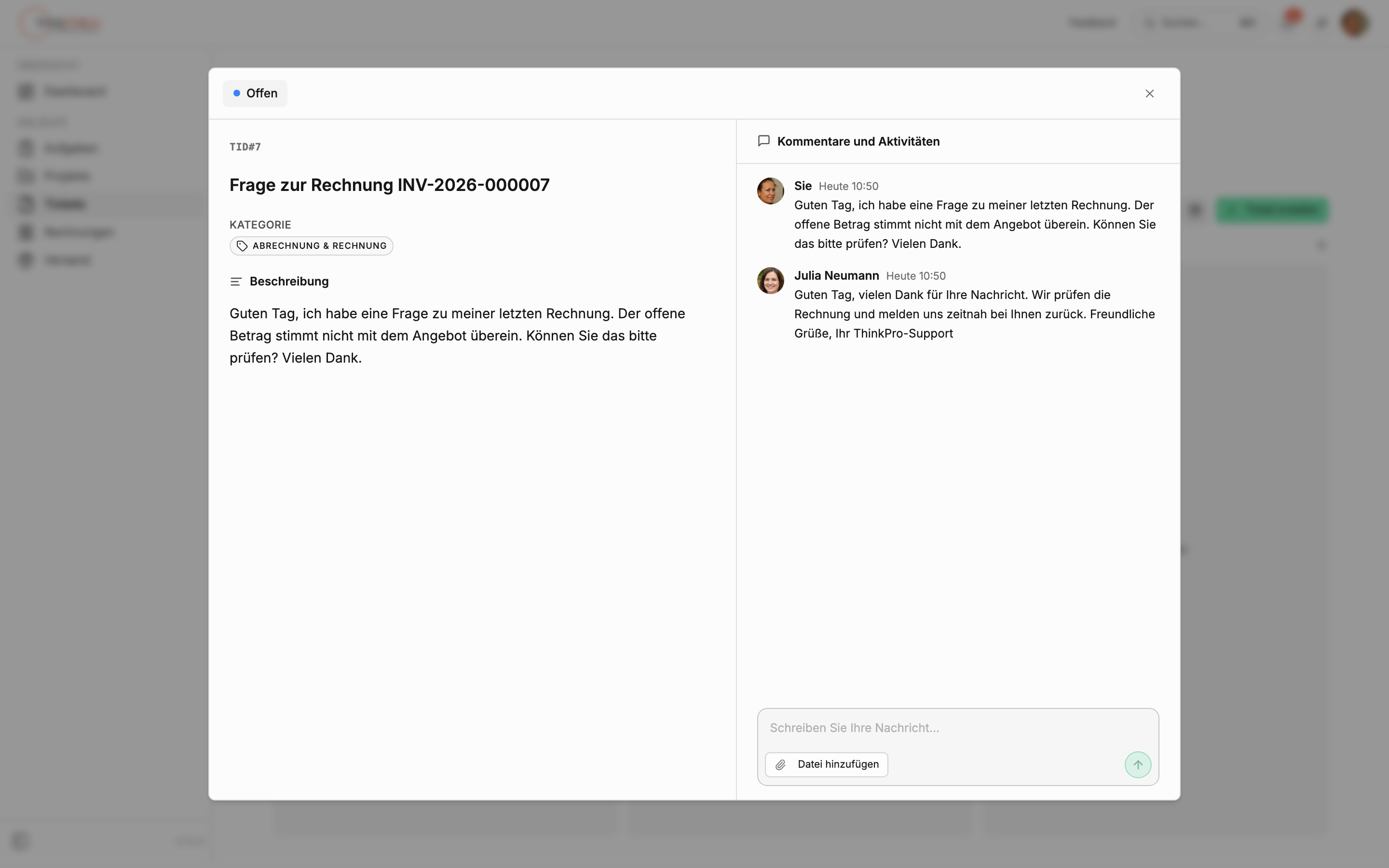Screen dimensions: 1389x868
Task: Close the ticket dialog with X
Action: pyautogui.click(x=1149, y=94)
